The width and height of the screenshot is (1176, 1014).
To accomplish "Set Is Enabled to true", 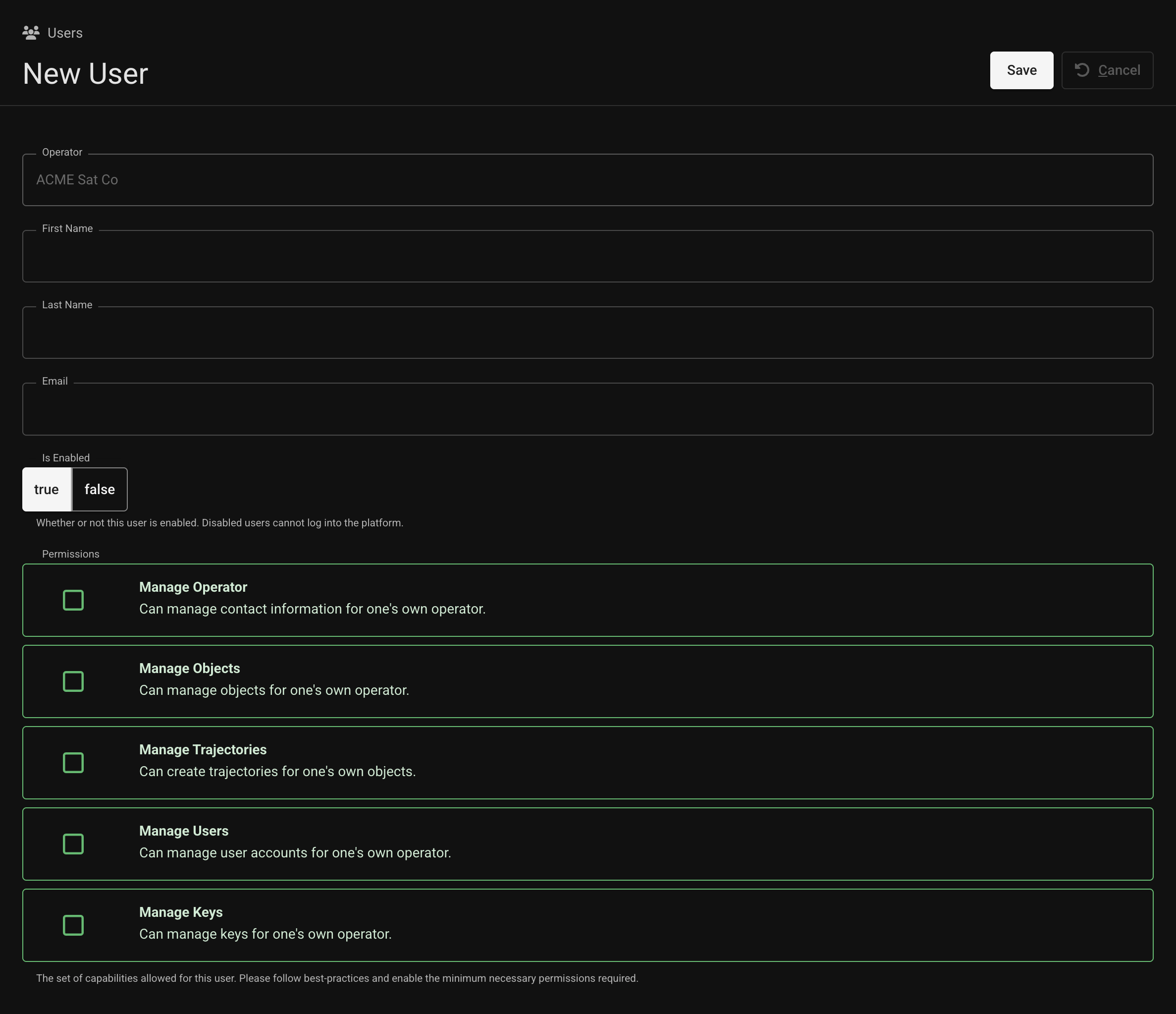I will click(47, 489).
